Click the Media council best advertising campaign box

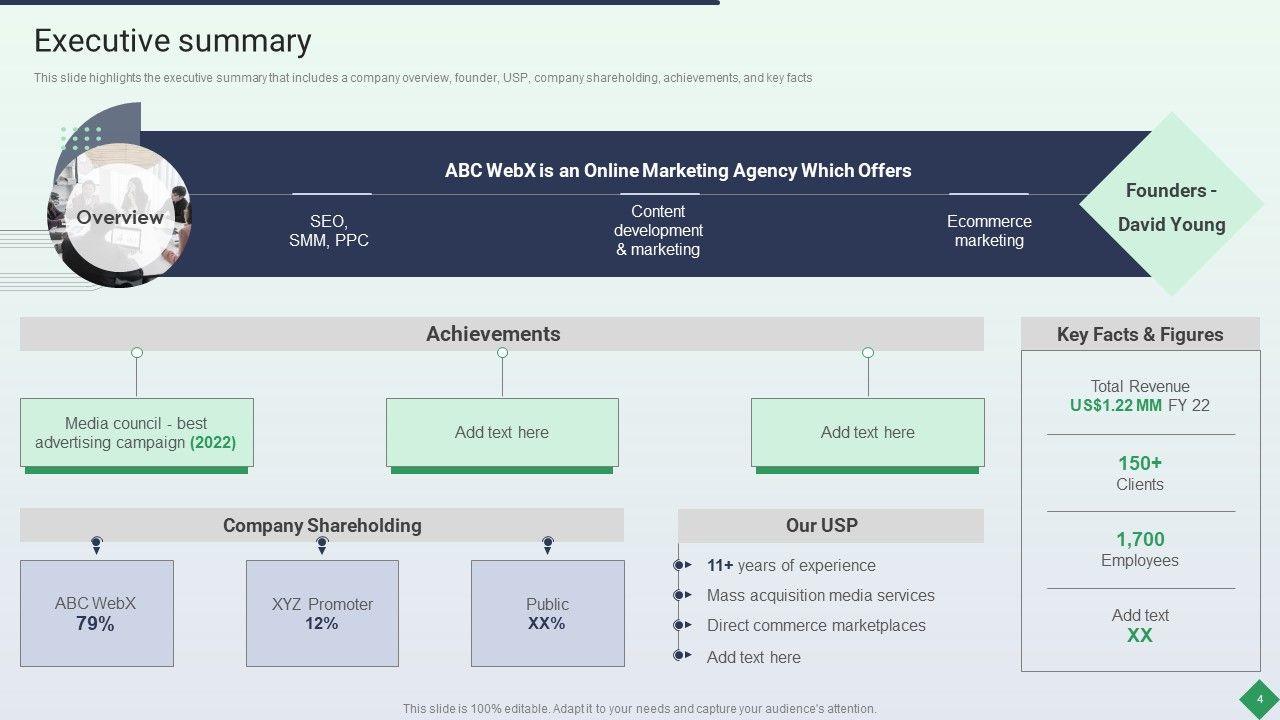tap(136, 433)
